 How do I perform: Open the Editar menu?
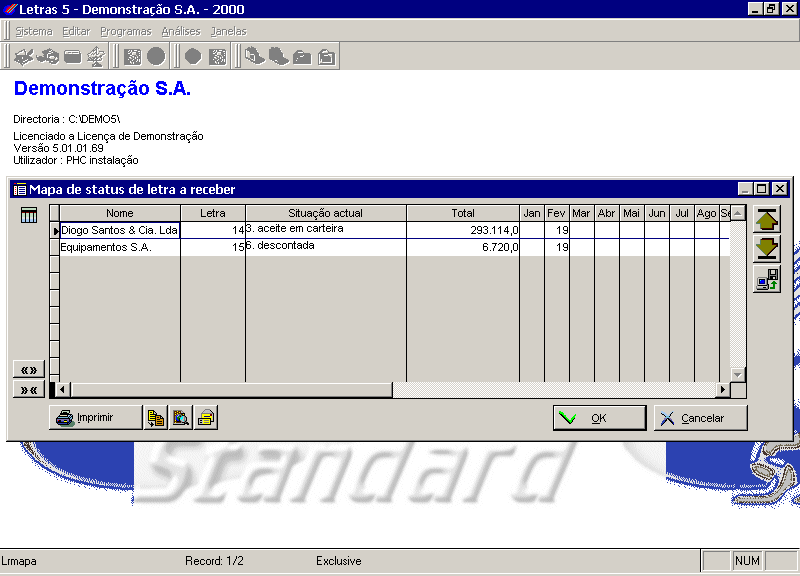[76, 31]
